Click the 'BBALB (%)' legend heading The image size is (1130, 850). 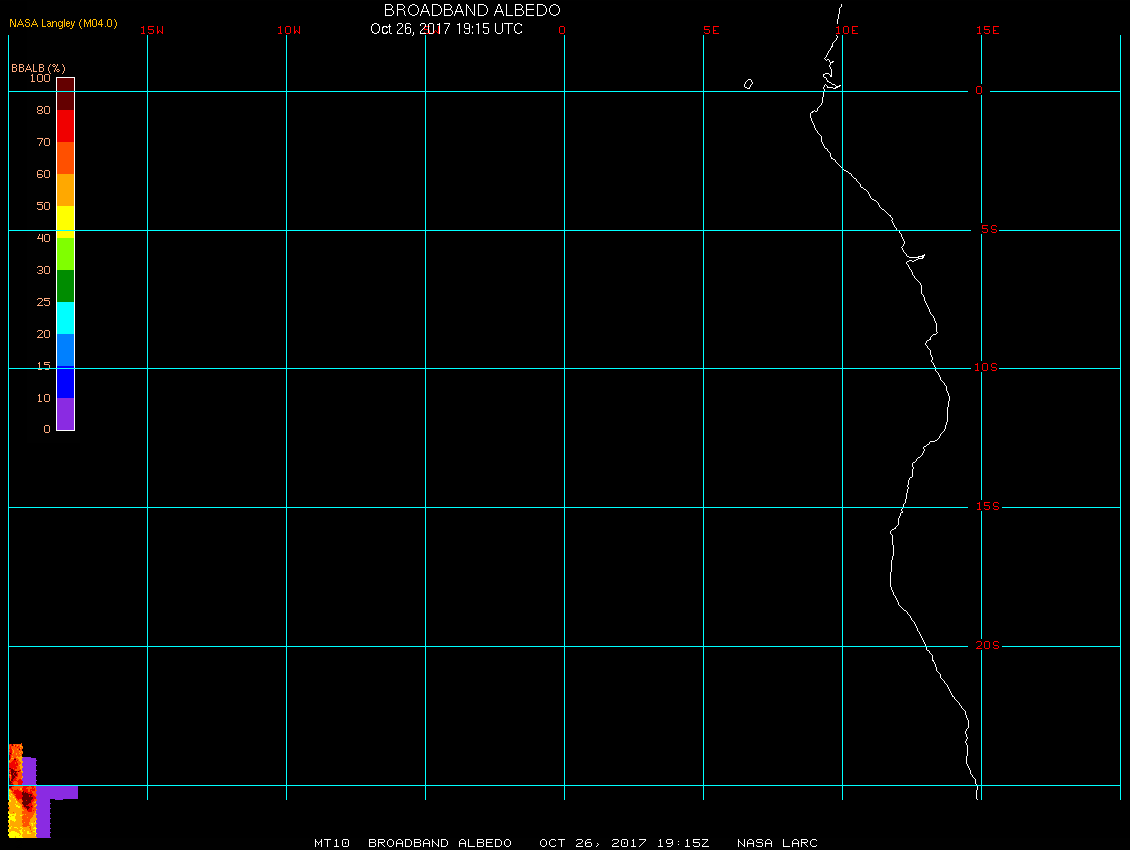[38, 68]
